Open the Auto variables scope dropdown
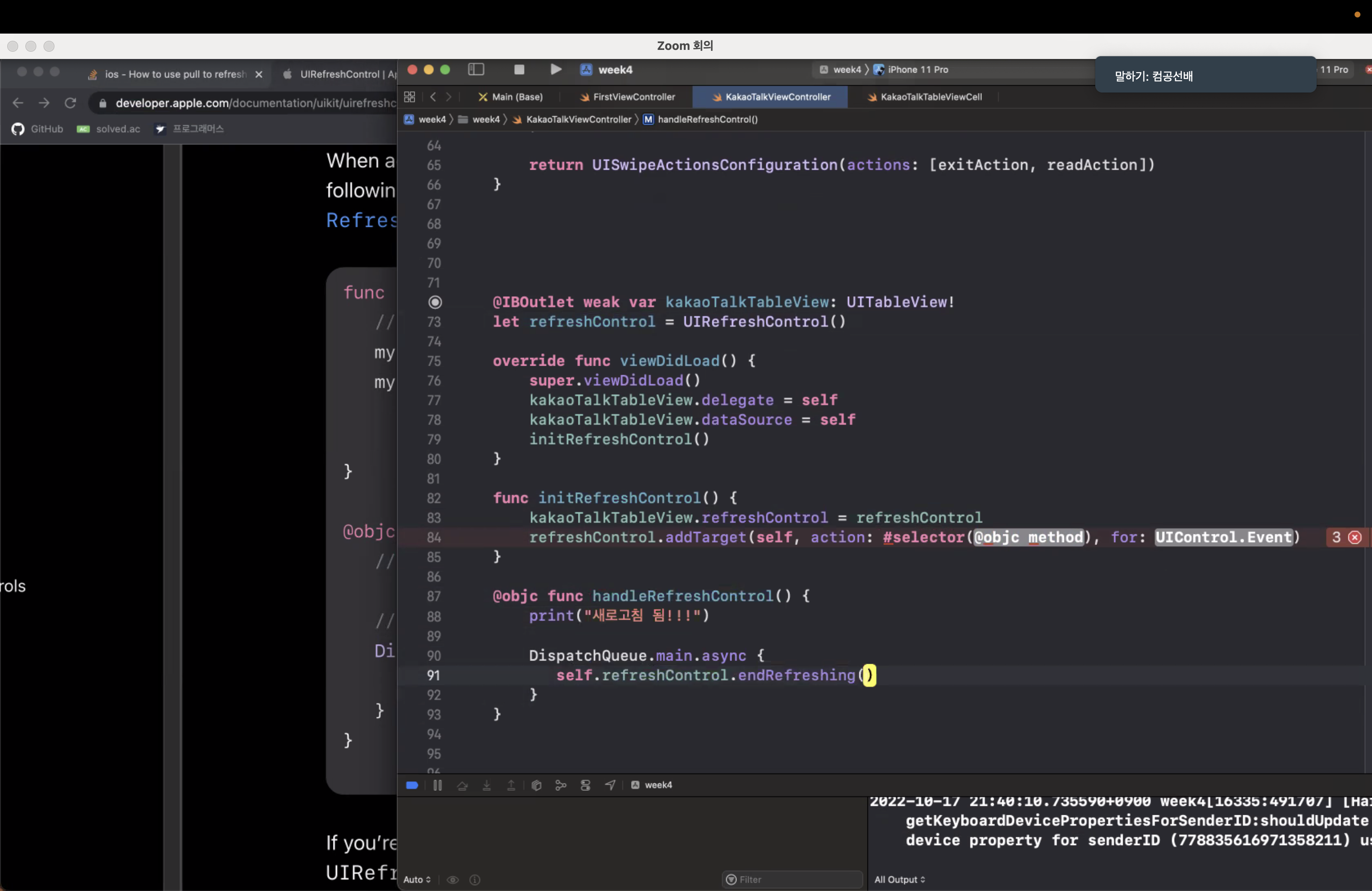Image resolution: width=1372 pixels, height=891 pixels. tap(417, 880)
